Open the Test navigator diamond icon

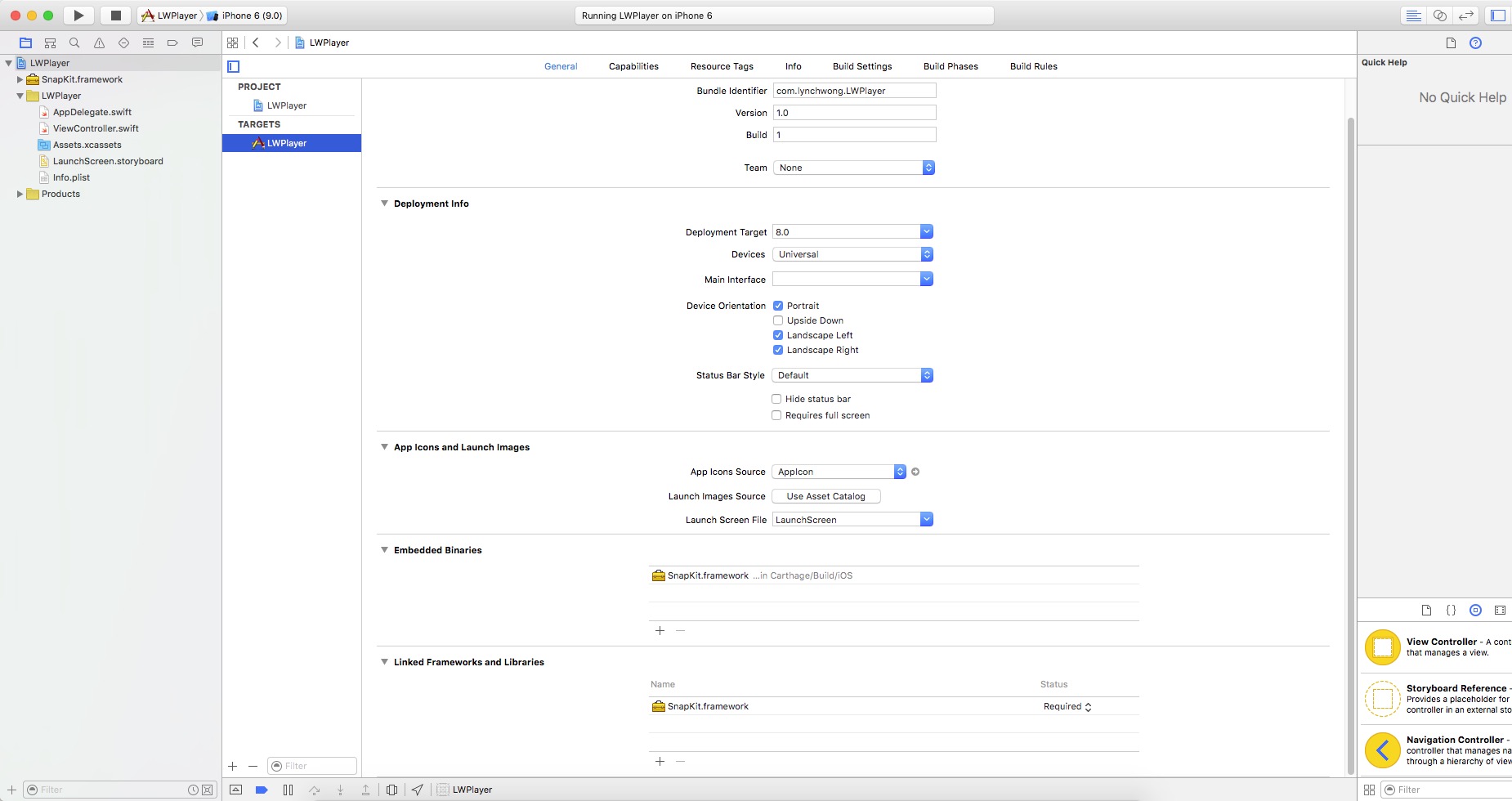pyautogui.click(x=123, y=43)
